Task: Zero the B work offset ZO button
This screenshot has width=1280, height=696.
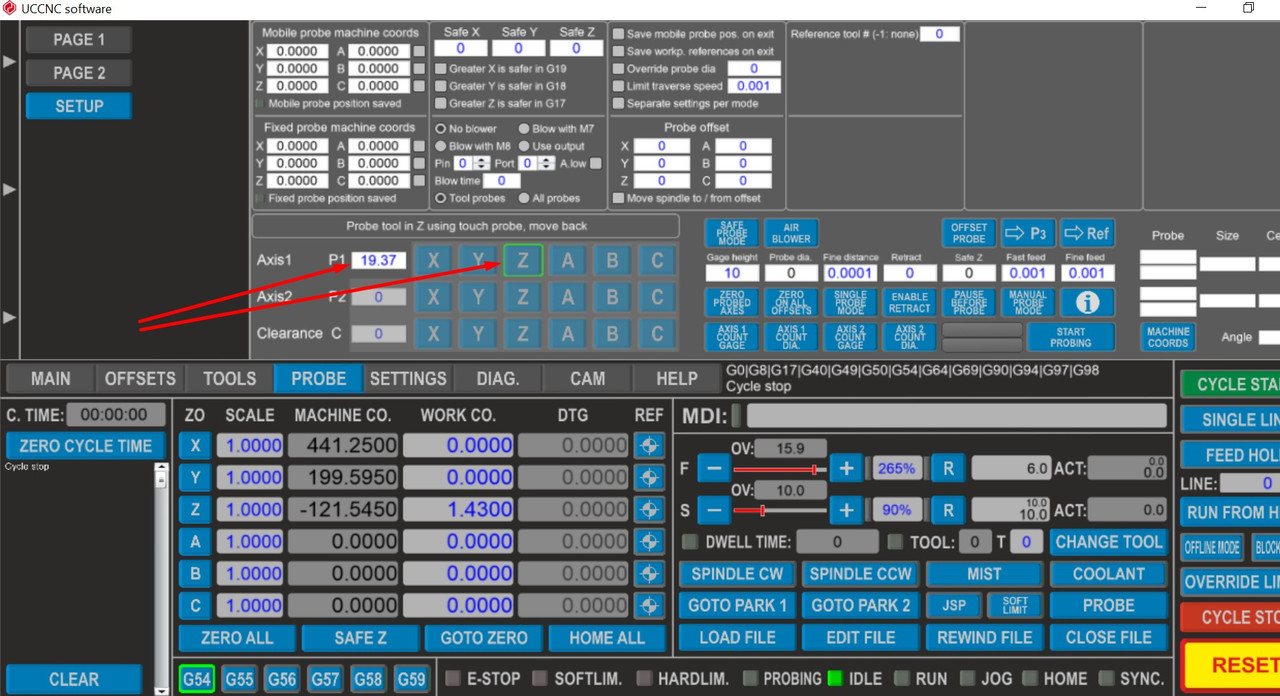Action: (195, 574)
